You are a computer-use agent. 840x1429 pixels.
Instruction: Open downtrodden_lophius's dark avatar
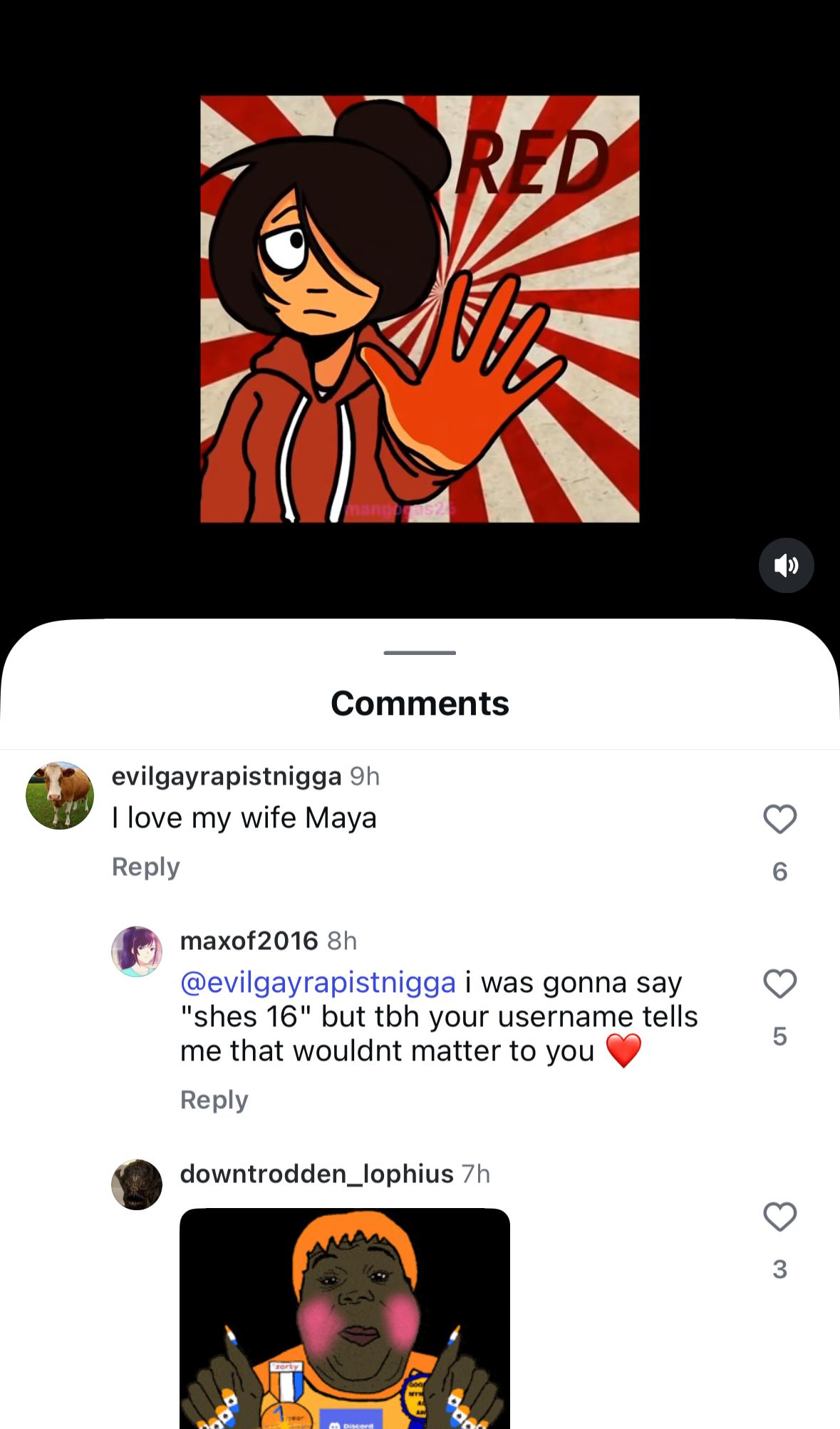pyautogui.click(x=137, y=1185)
